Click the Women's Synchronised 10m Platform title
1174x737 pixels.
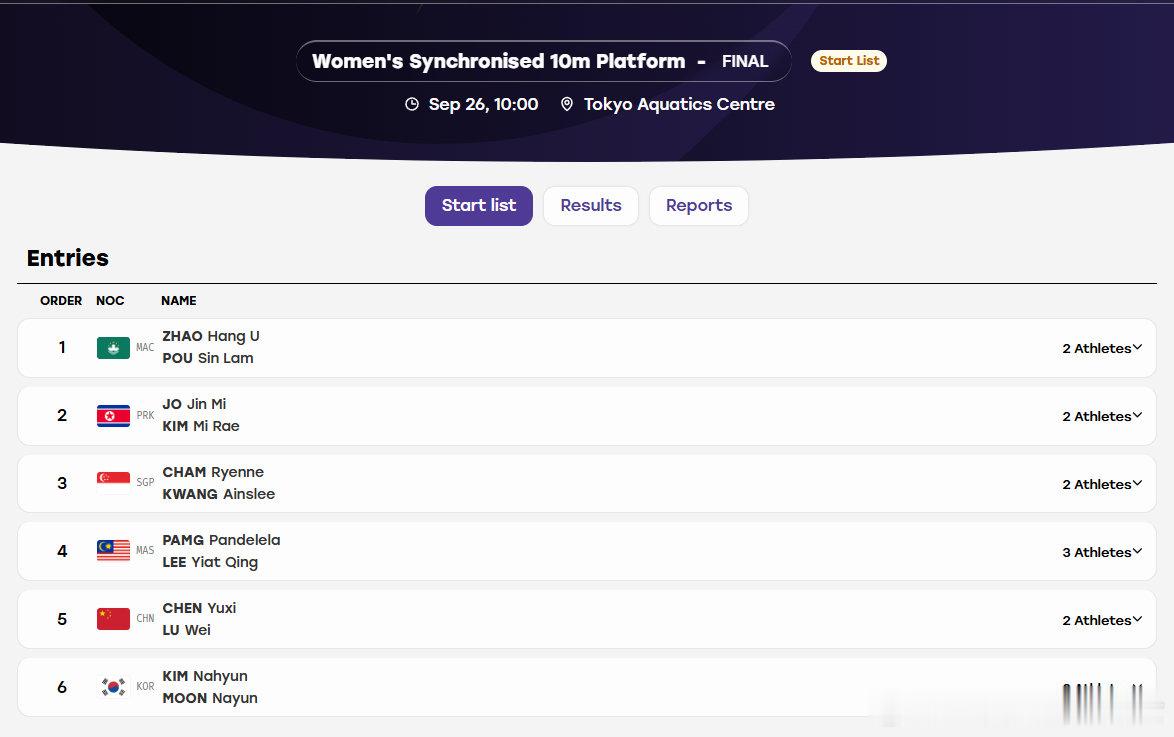pos(499,61)
